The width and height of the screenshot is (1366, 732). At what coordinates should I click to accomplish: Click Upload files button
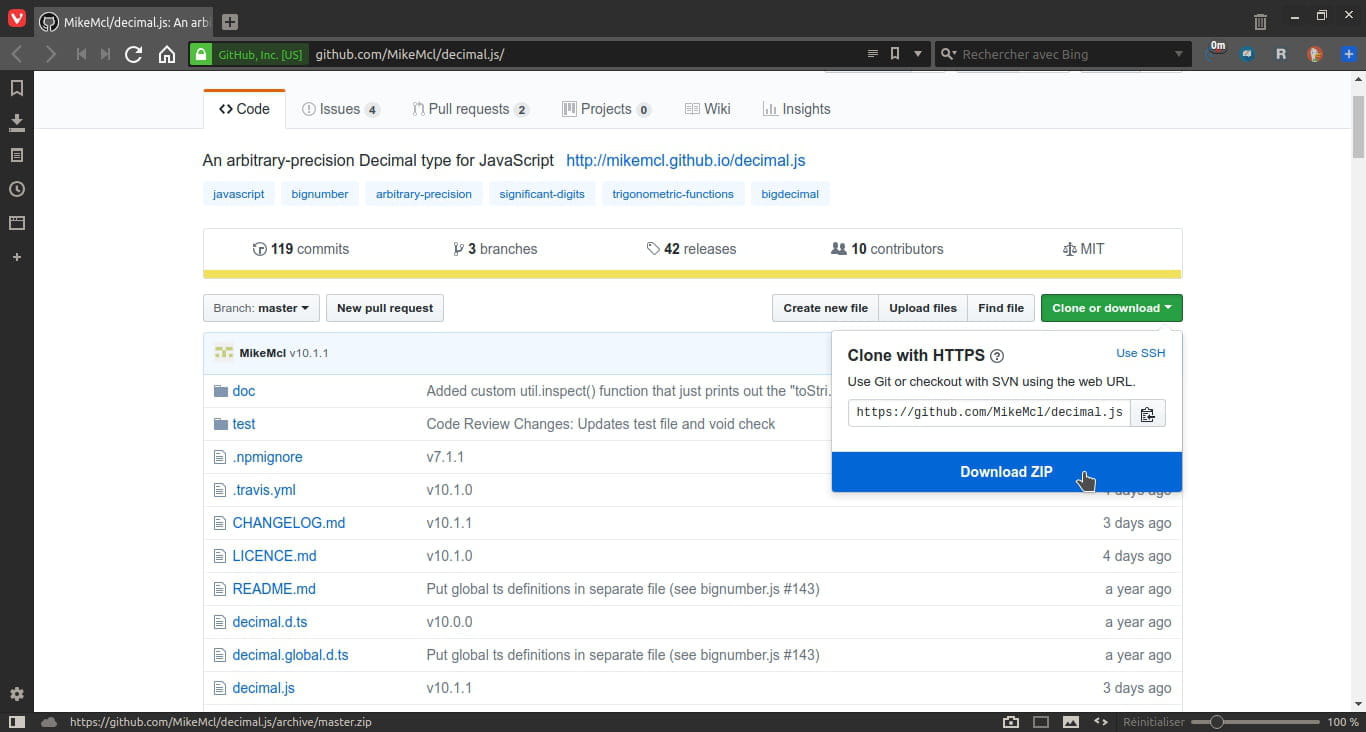pyautogui.click(x=923, y=308)
